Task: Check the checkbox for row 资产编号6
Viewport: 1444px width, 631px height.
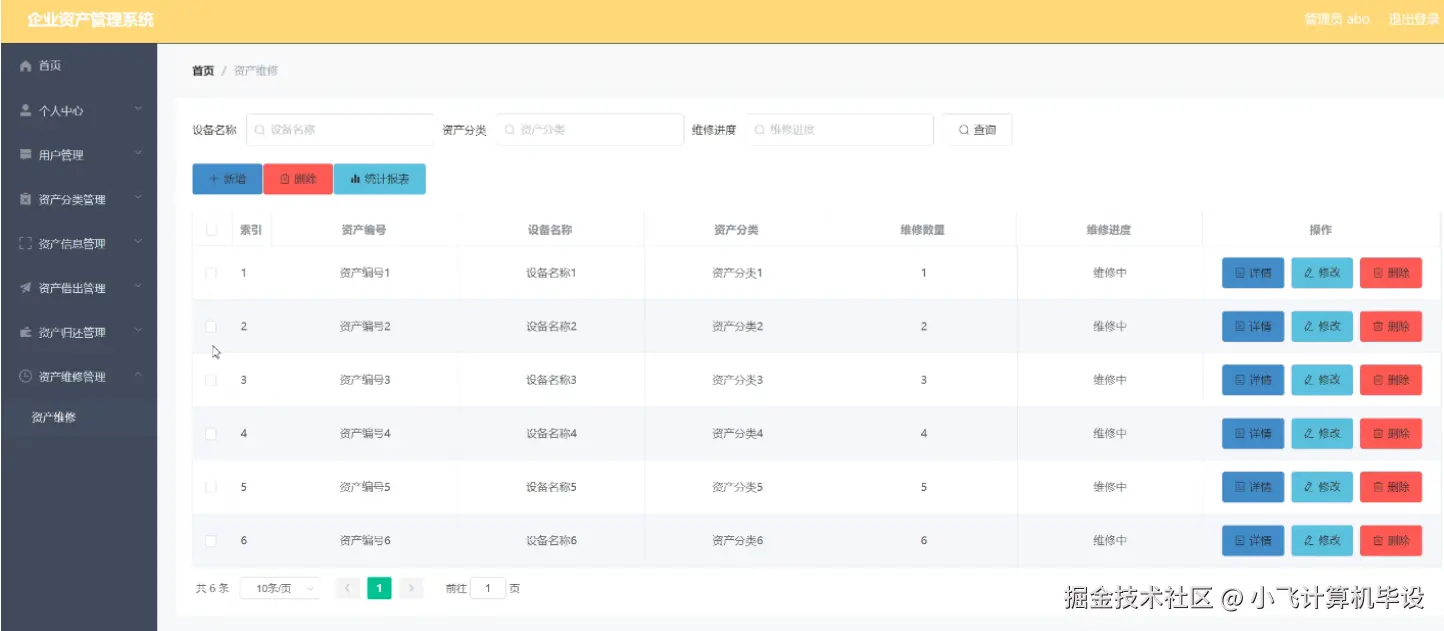Action: pyautogui.click(x=211, y=541)
